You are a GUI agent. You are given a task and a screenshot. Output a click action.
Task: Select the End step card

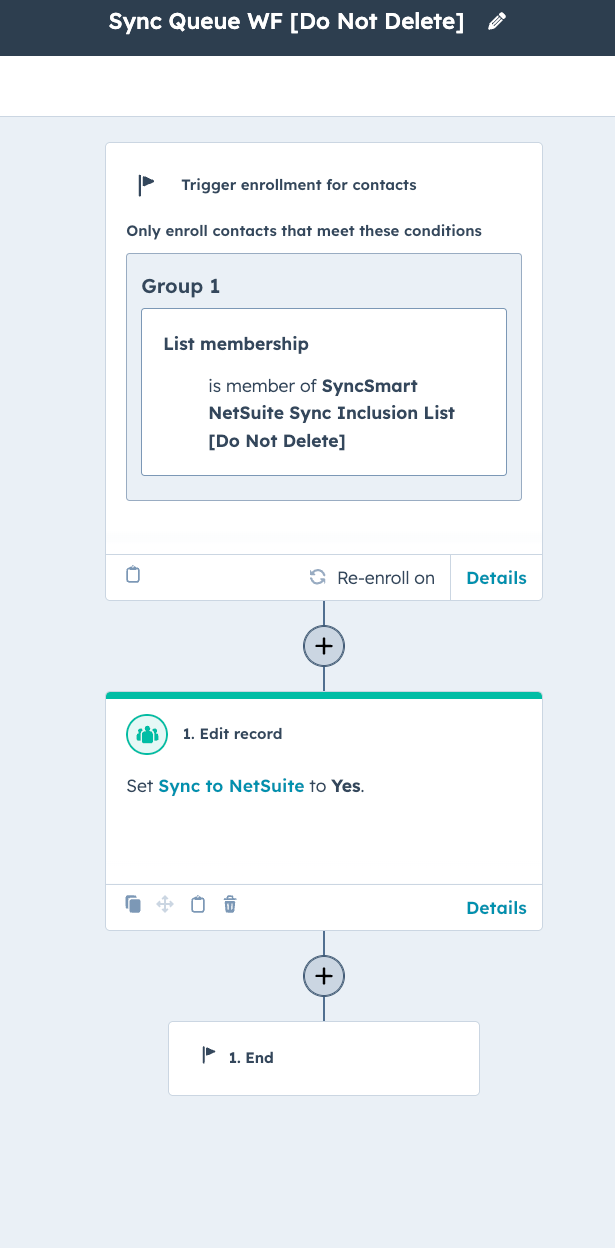tap(324, 1058)
